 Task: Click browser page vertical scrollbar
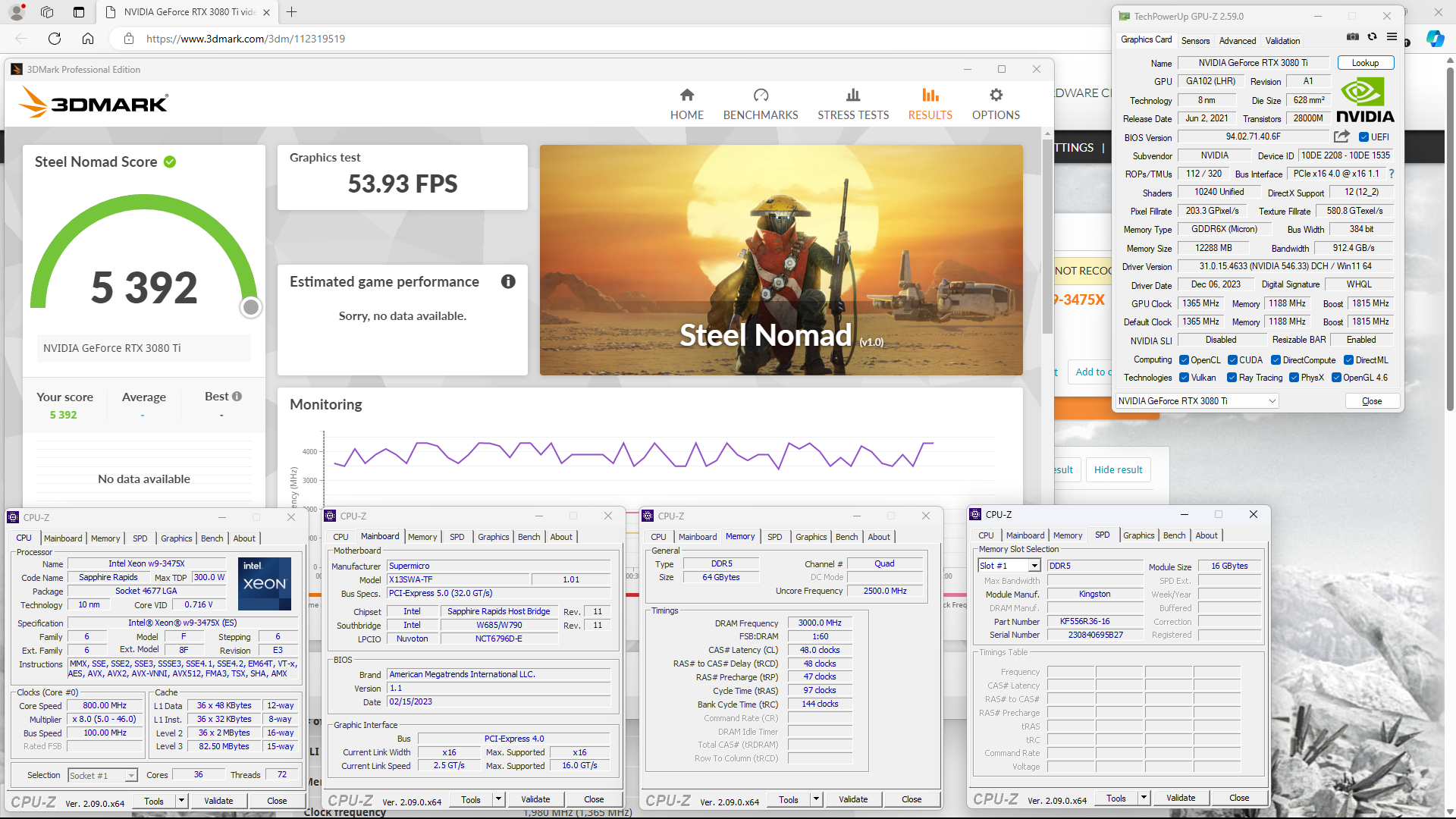pyautogui.click(x=1449, y=240)
